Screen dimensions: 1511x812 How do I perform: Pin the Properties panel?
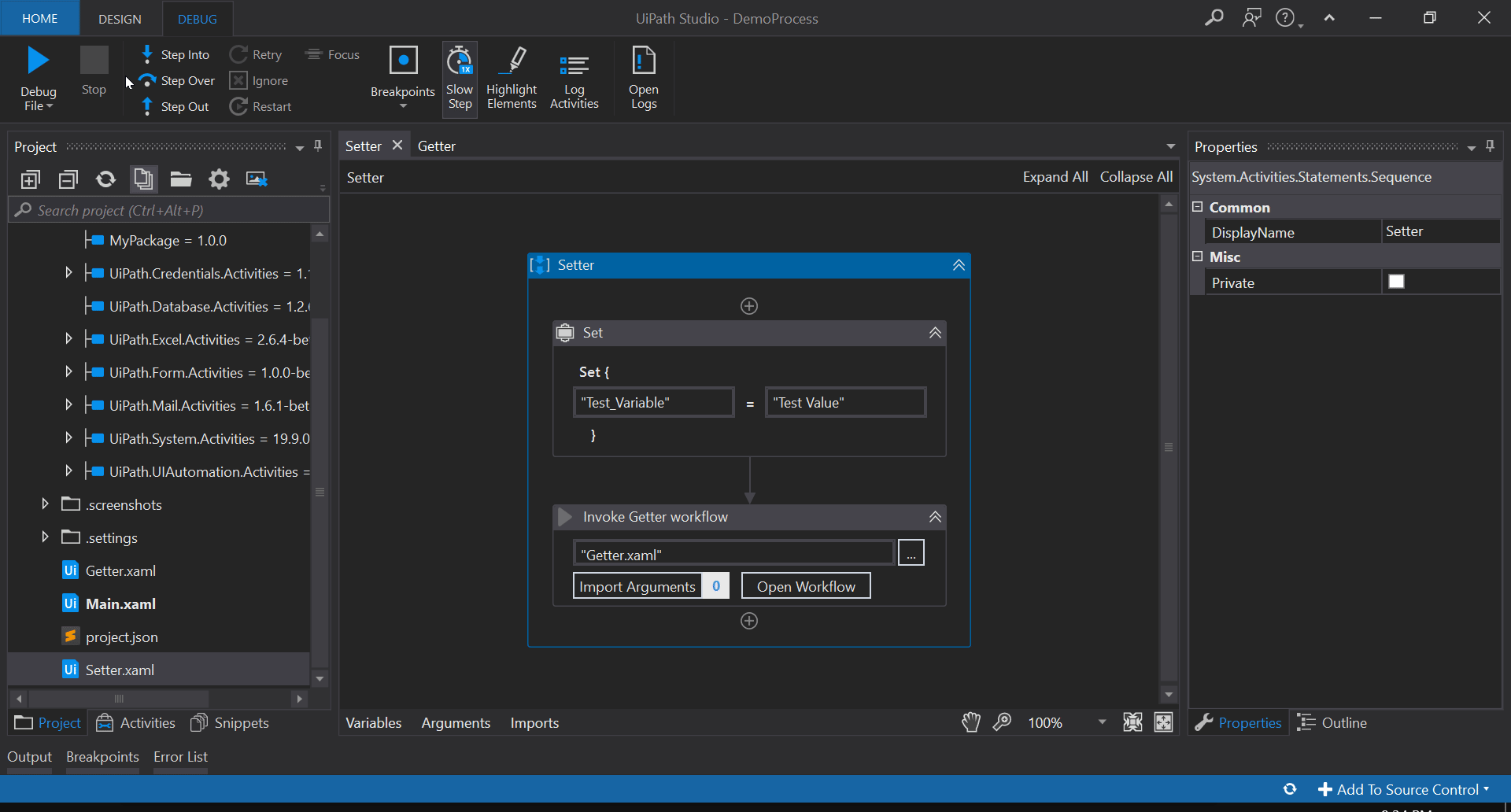(1490, 146)
